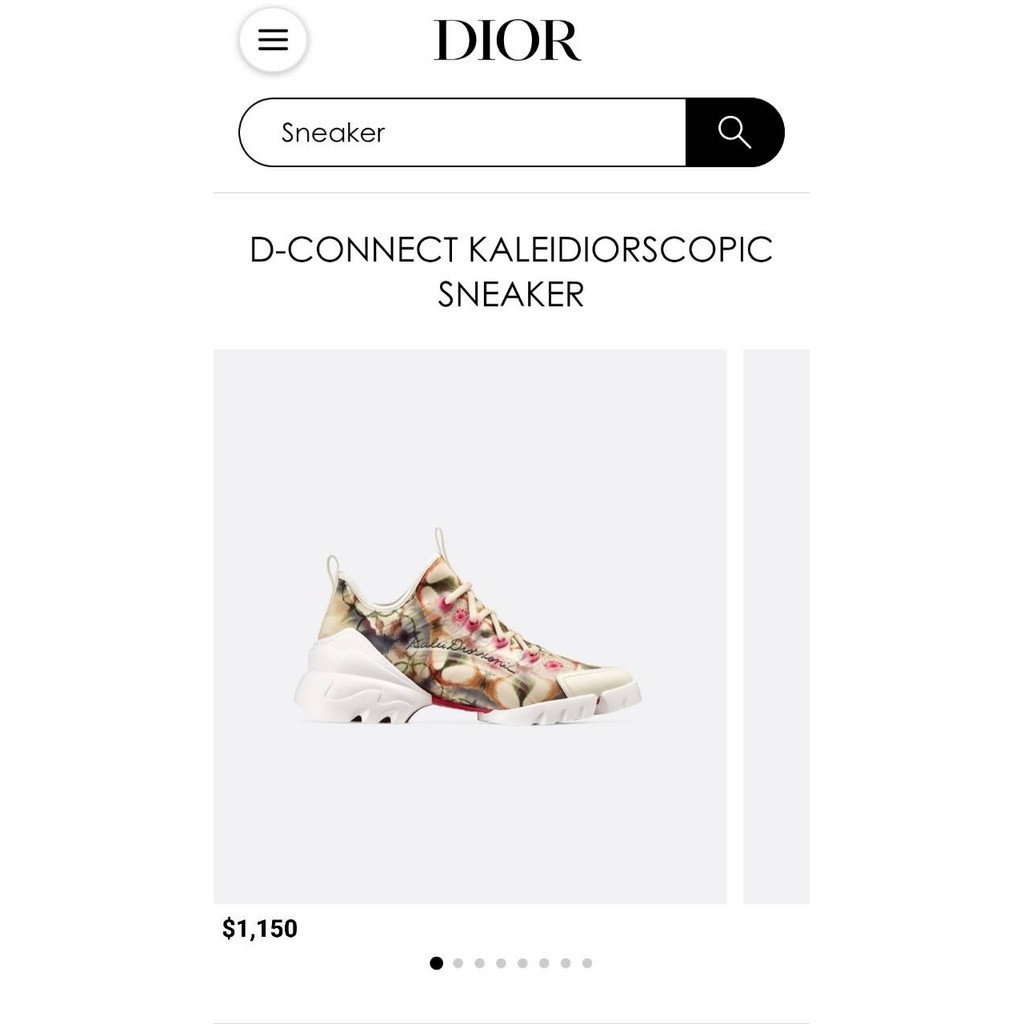
Task: Go to the sixth carousel dot
Action: tap(544, 963)
